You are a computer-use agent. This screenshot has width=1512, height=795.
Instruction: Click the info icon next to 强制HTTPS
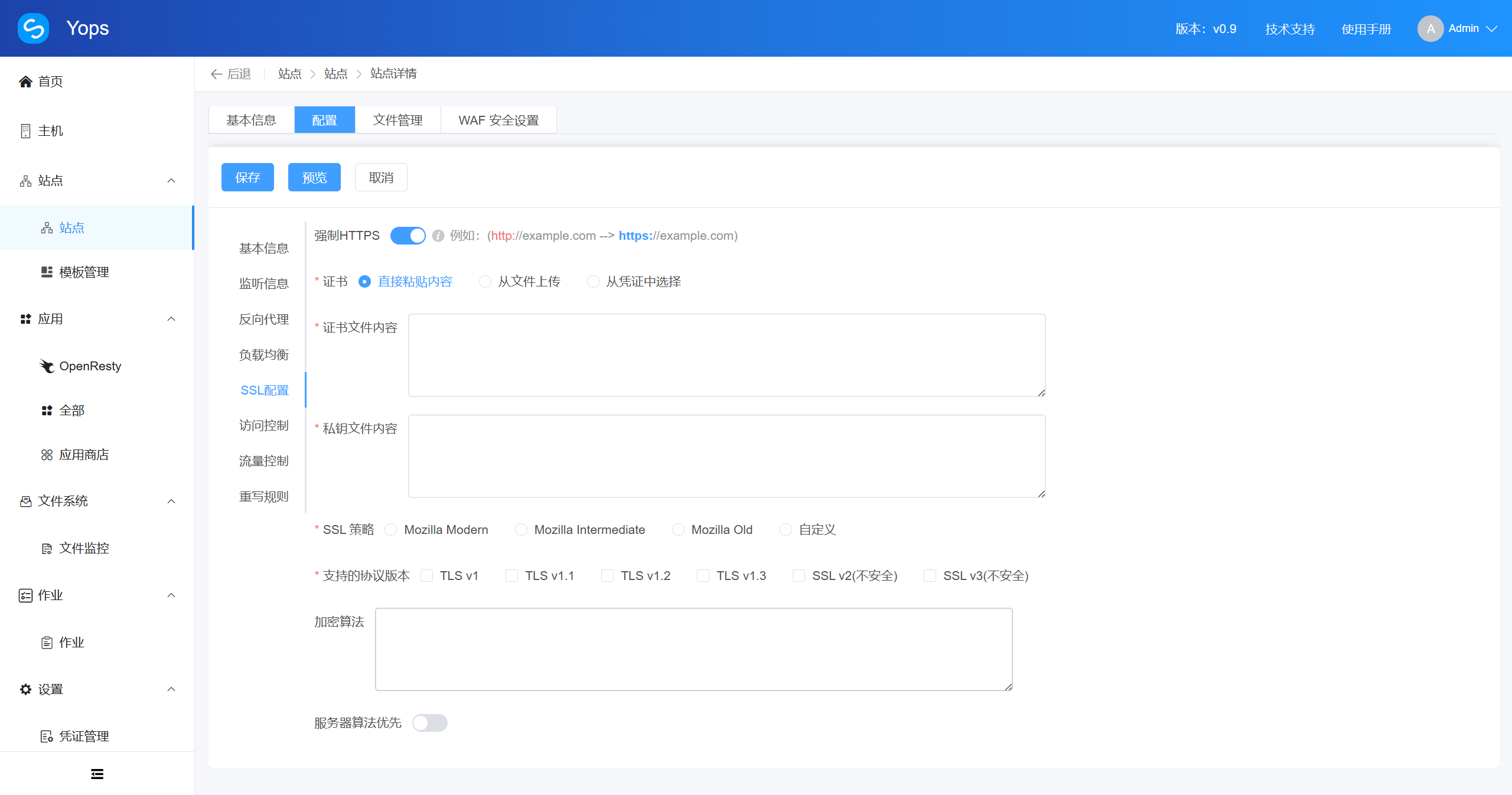pos(437,236)
